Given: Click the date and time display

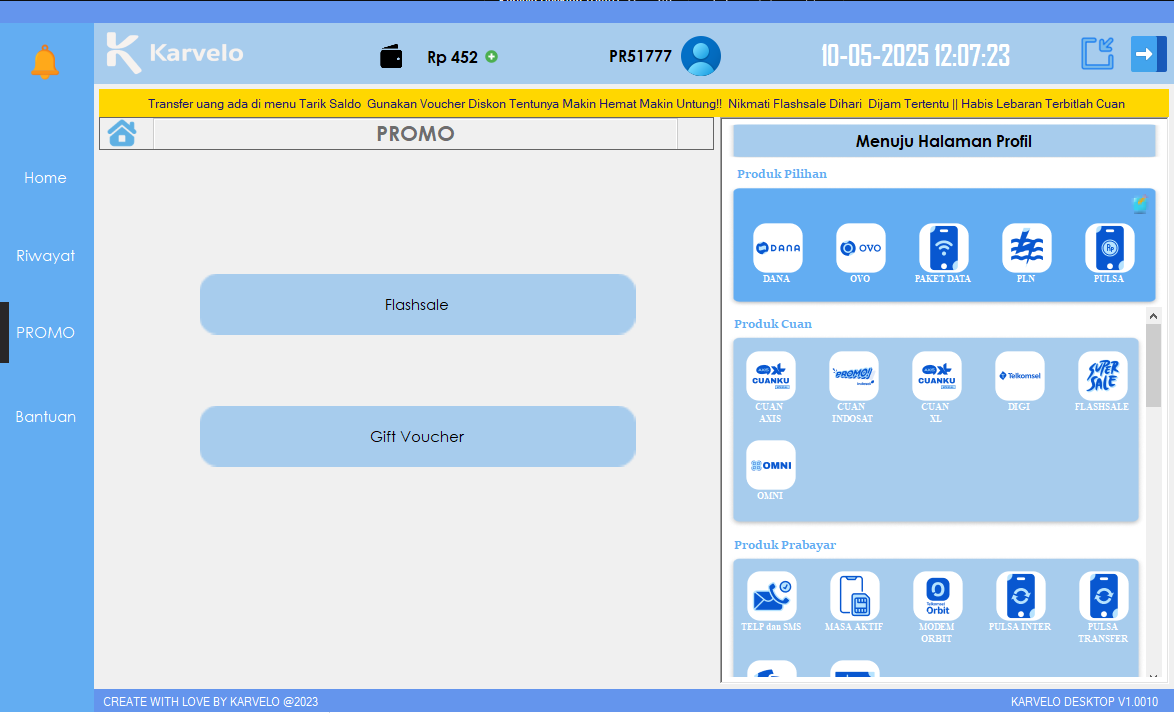Looking at the screenshot, I should click(915, 56).
